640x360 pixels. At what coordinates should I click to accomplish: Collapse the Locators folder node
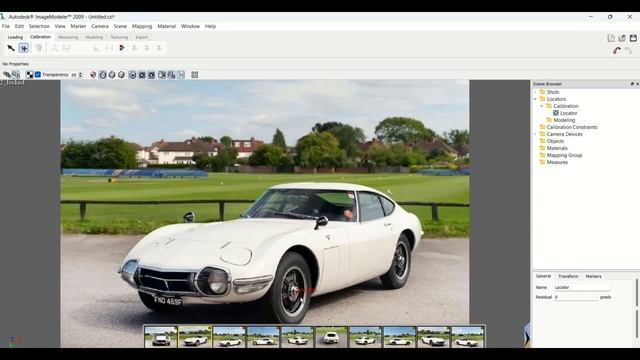[536, 99]
